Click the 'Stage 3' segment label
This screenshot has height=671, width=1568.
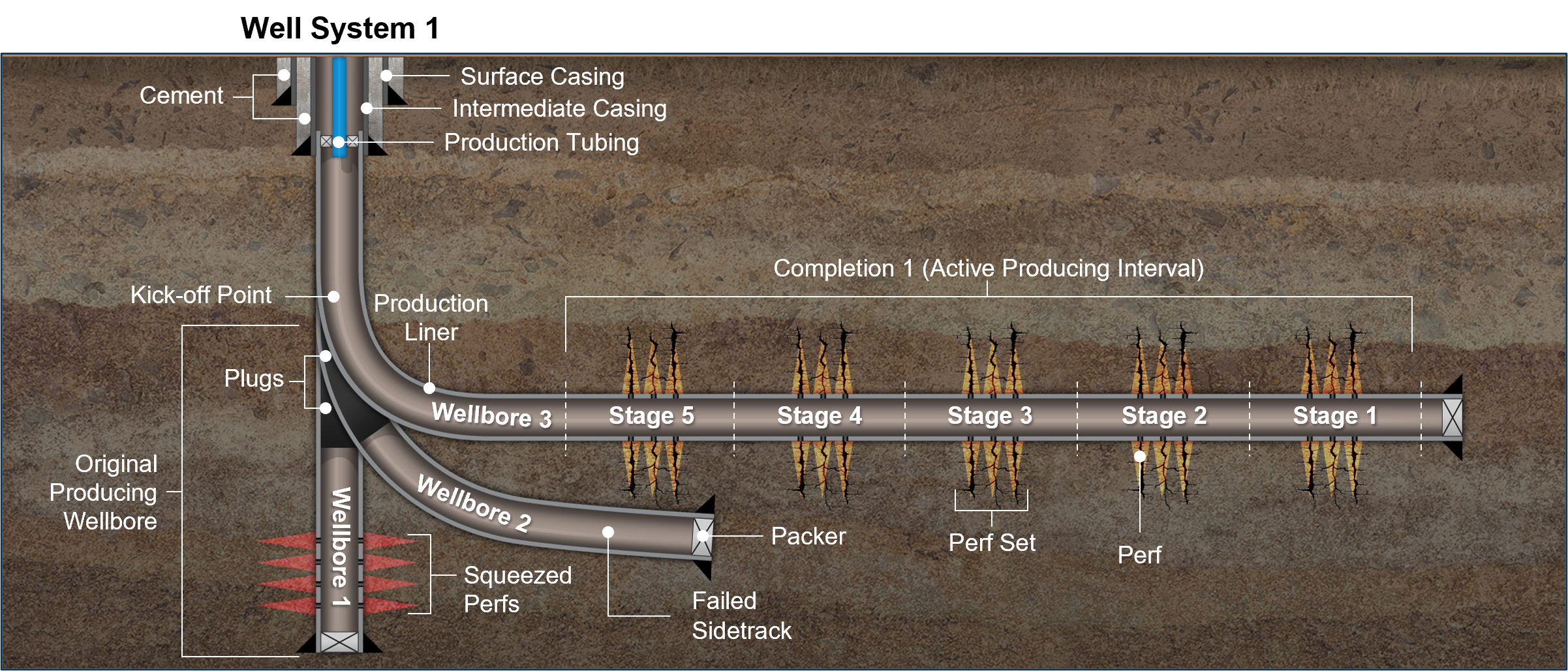pos(990,415)
